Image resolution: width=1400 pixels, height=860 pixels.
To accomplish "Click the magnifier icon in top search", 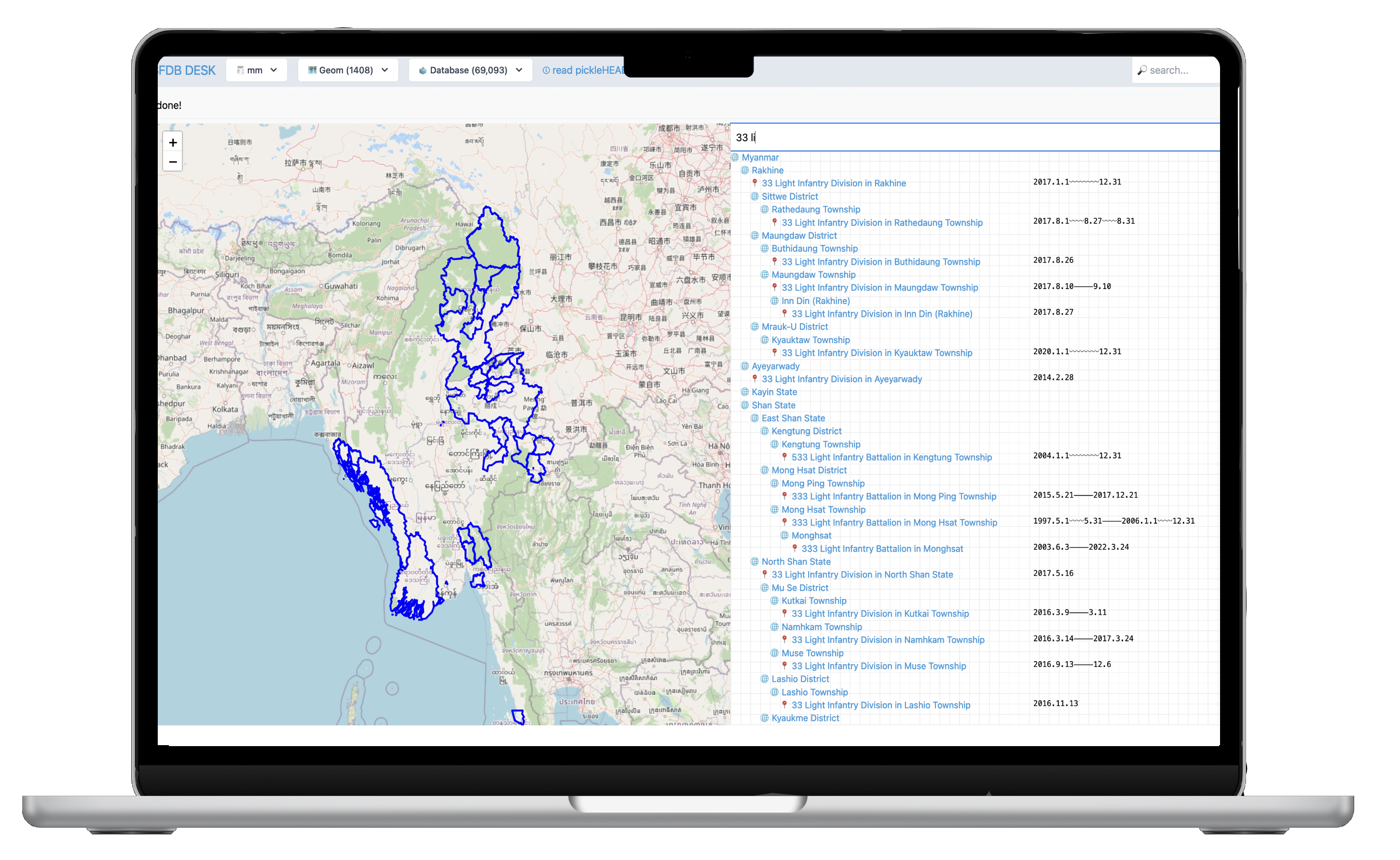I will pyautogui.click(x=1142, y=70).
